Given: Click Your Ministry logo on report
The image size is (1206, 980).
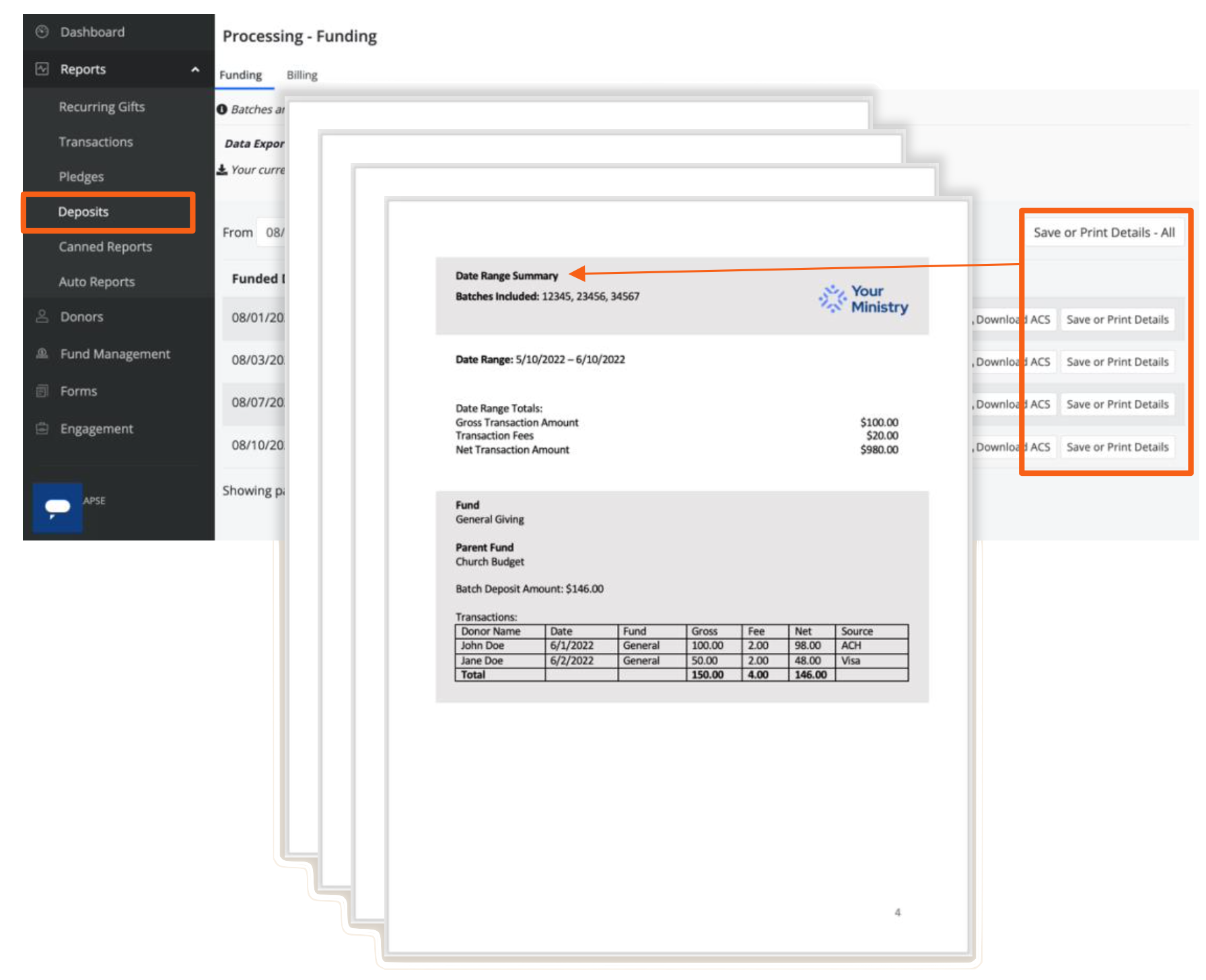Looking at the screenshot, I should (x=863, y=299).
